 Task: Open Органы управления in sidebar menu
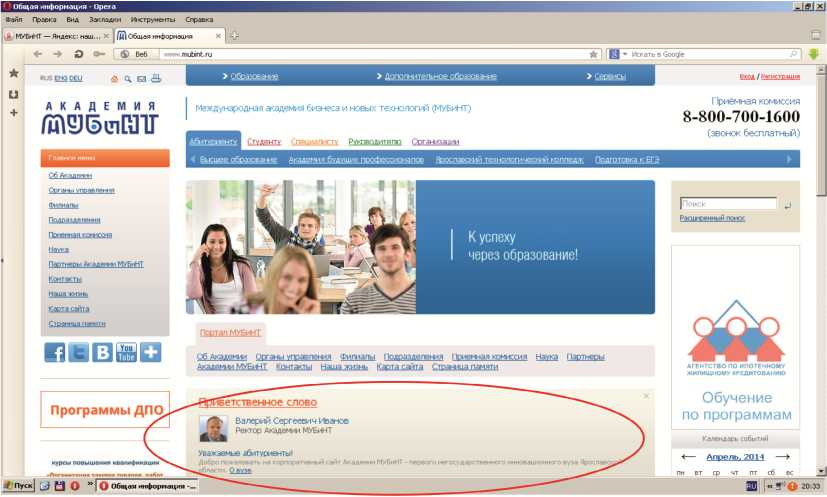click(81, 190)
